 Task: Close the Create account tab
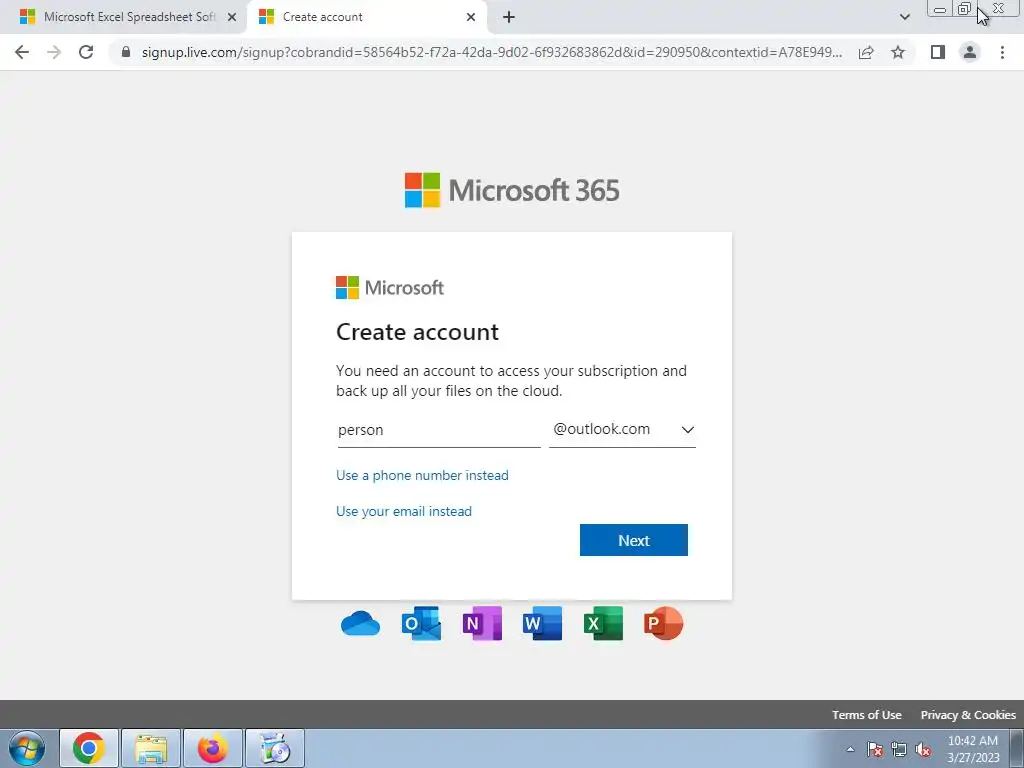click(471, 17)
